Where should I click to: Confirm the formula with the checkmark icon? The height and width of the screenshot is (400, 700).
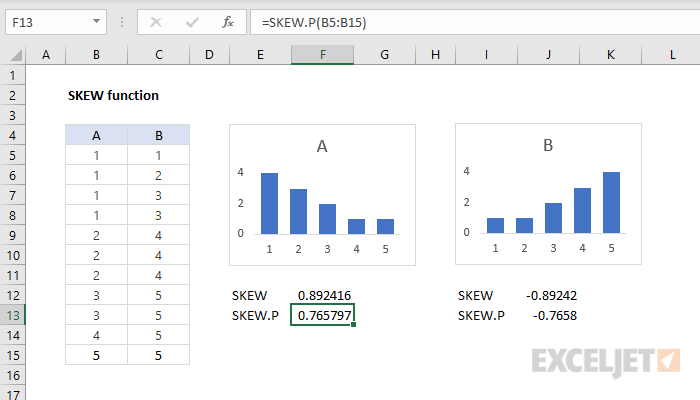192,22
